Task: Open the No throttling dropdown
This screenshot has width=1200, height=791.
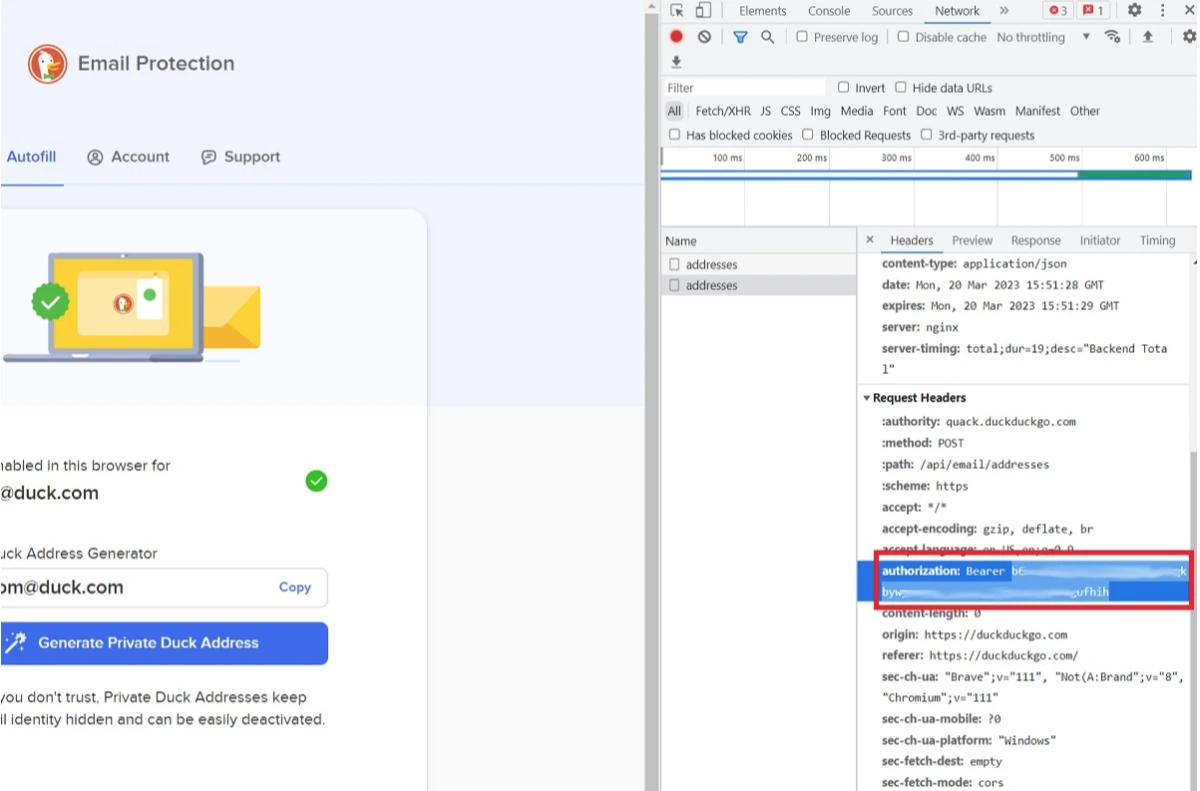Action: coord(1043,37)
